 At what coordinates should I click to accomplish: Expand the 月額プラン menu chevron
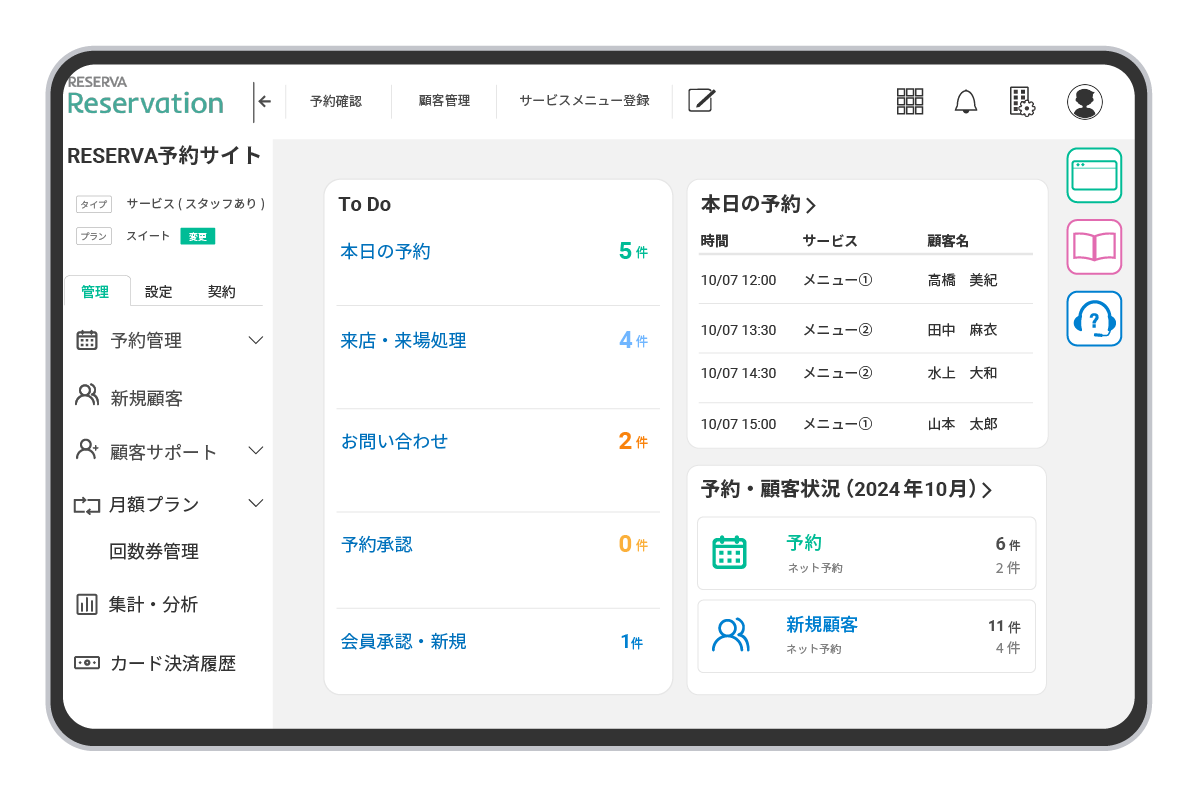[255, 503]
